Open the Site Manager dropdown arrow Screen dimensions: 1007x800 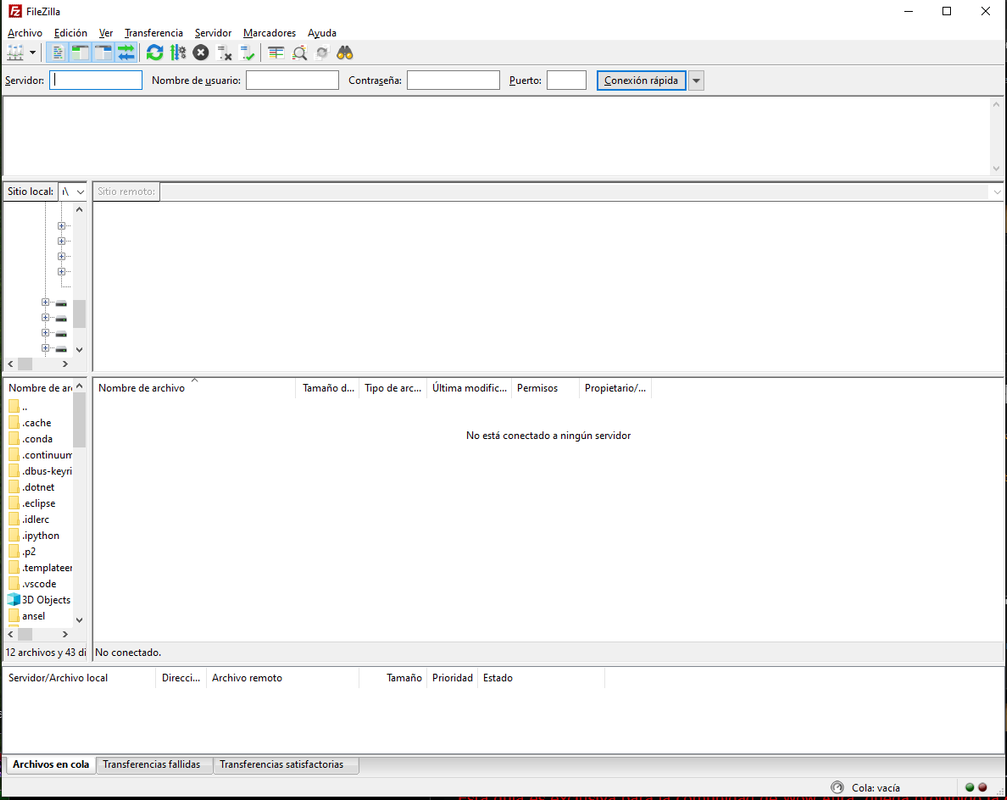click(x=33, y=53)
